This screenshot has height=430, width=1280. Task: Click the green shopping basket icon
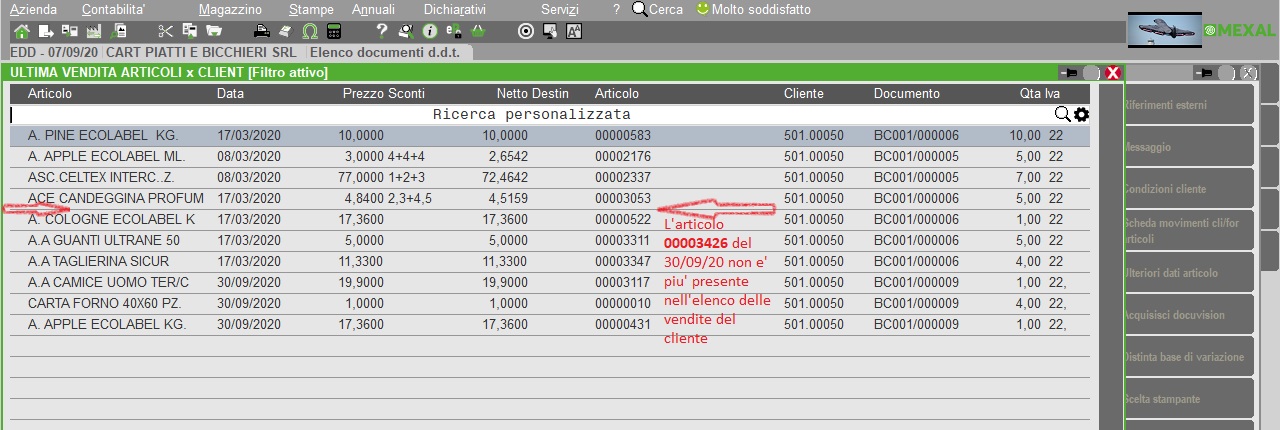click(478, 31)
